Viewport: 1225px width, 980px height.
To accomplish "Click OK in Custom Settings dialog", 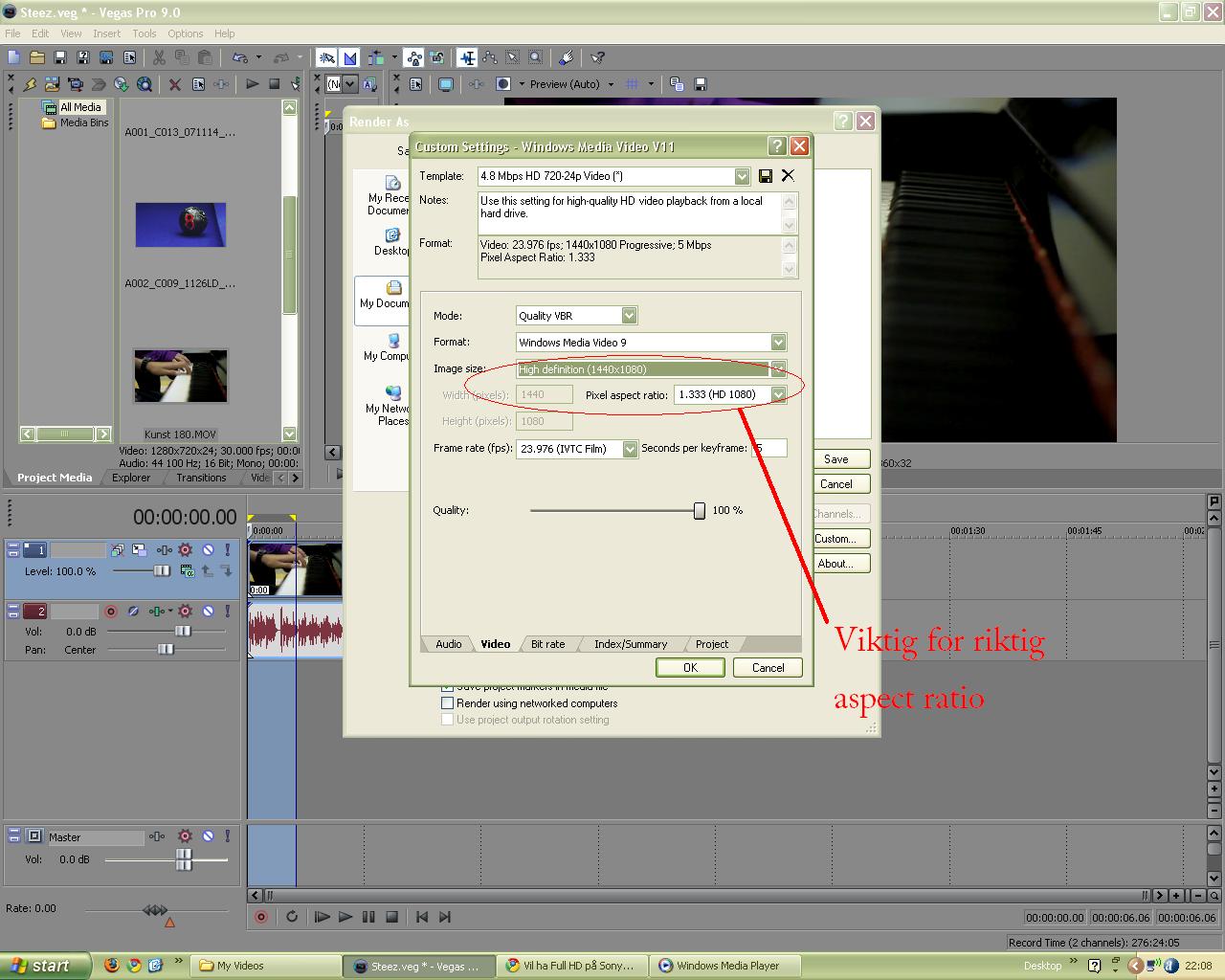I will (x=690, y=668).
